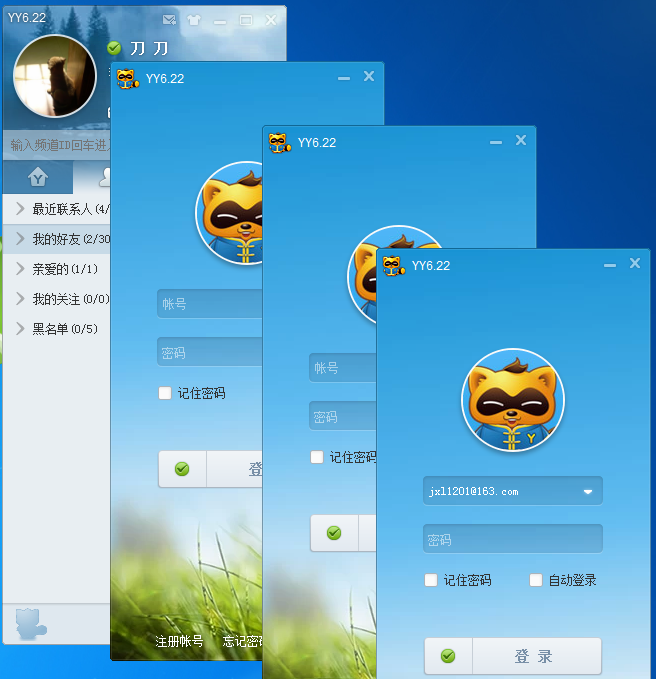Click the 密码 field in middle login window
Screen dimensions: 656x679
343,416
